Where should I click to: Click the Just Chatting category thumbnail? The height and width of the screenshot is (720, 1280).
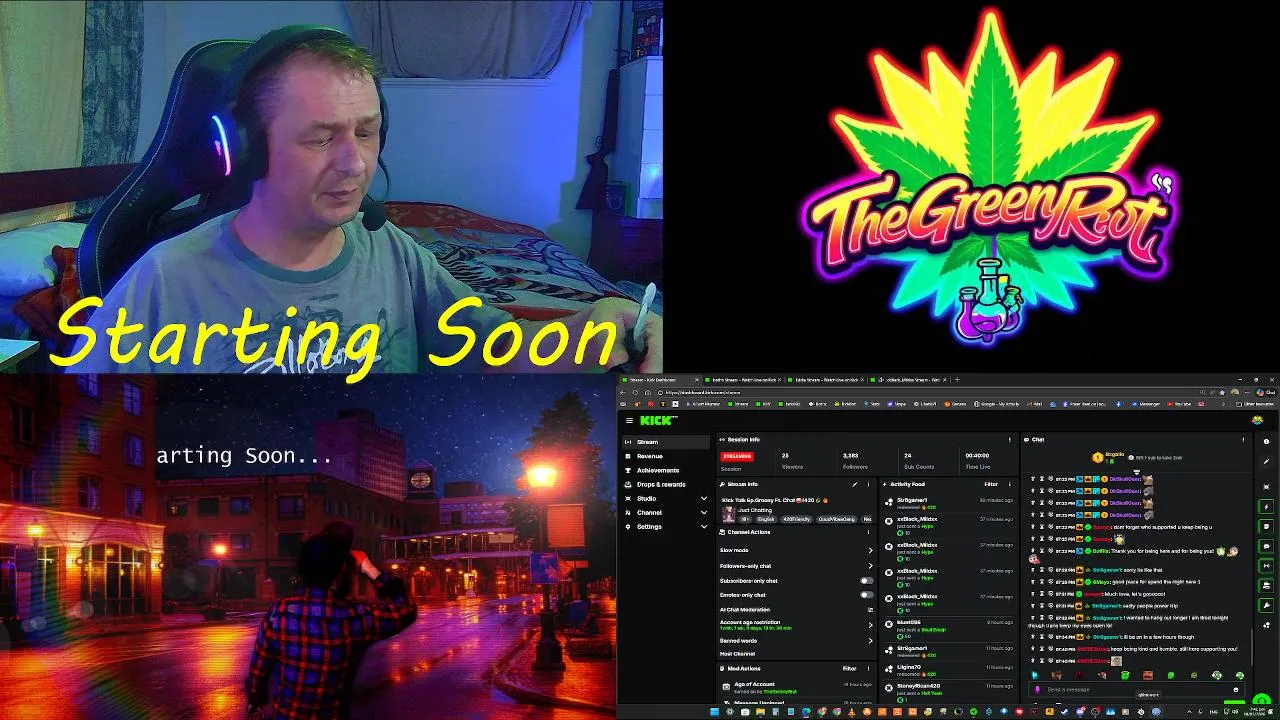[x=728, y=515]
